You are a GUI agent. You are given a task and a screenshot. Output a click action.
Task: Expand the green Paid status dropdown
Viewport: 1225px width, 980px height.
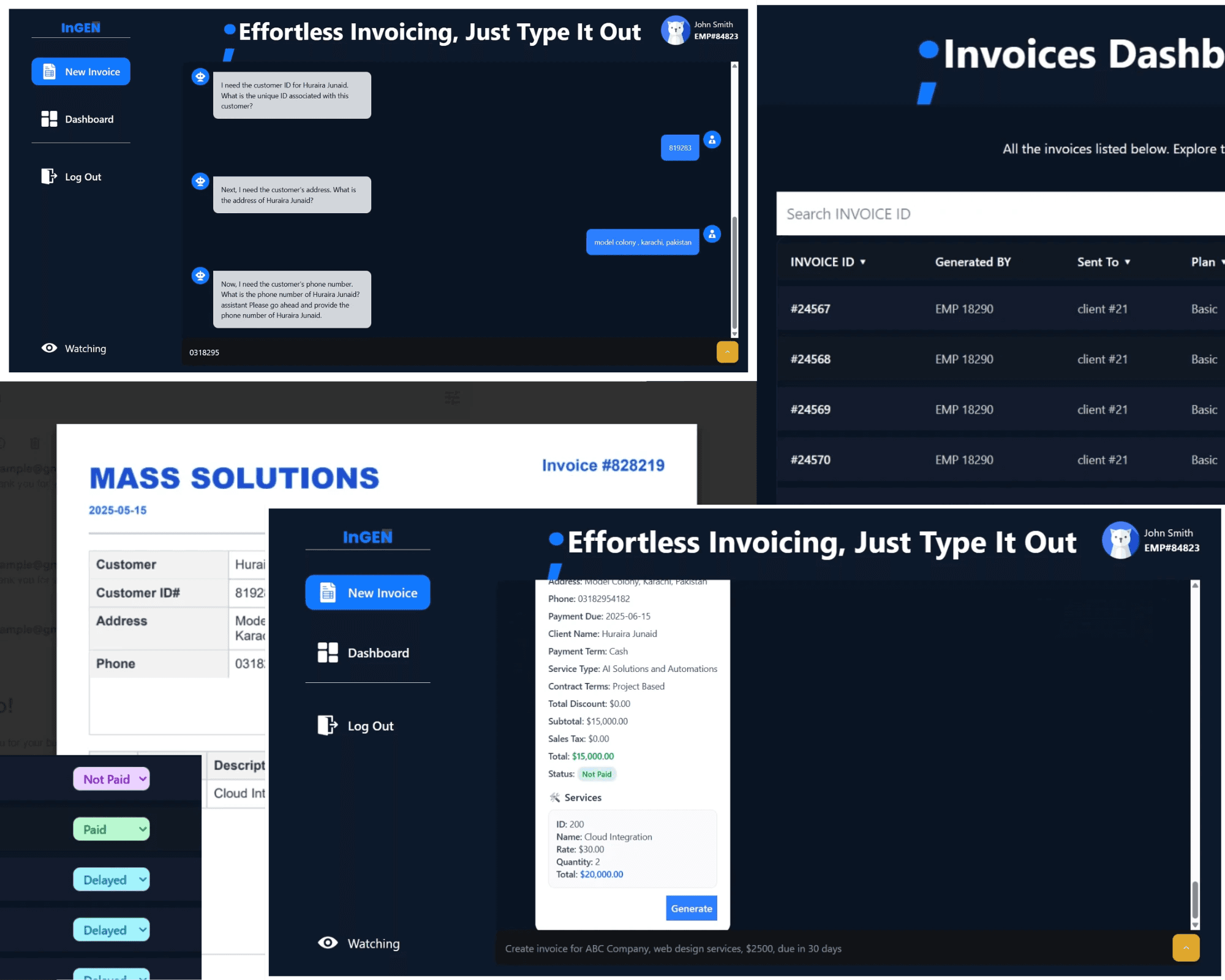coord(111,829)
